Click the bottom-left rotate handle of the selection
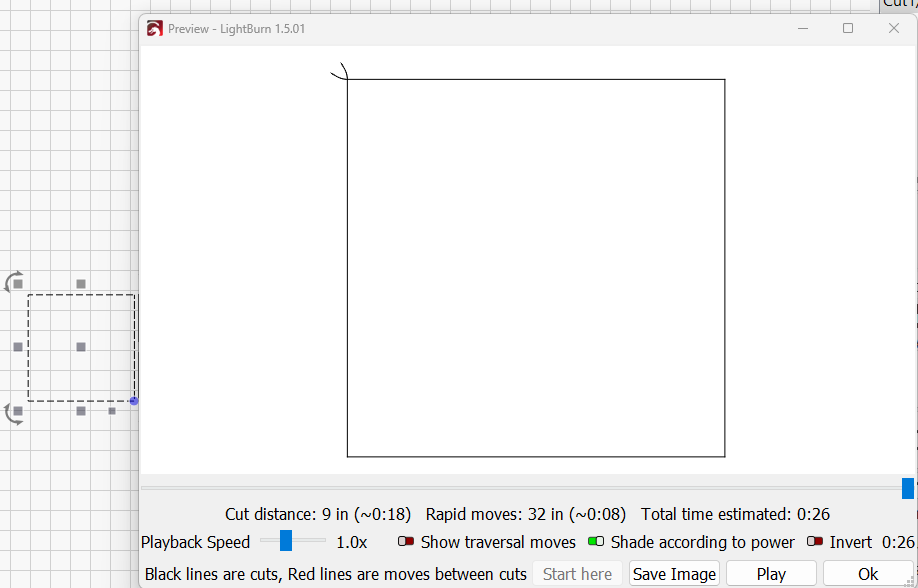The height and width of the screenshot is (588, 918). (x=14, y=413)
